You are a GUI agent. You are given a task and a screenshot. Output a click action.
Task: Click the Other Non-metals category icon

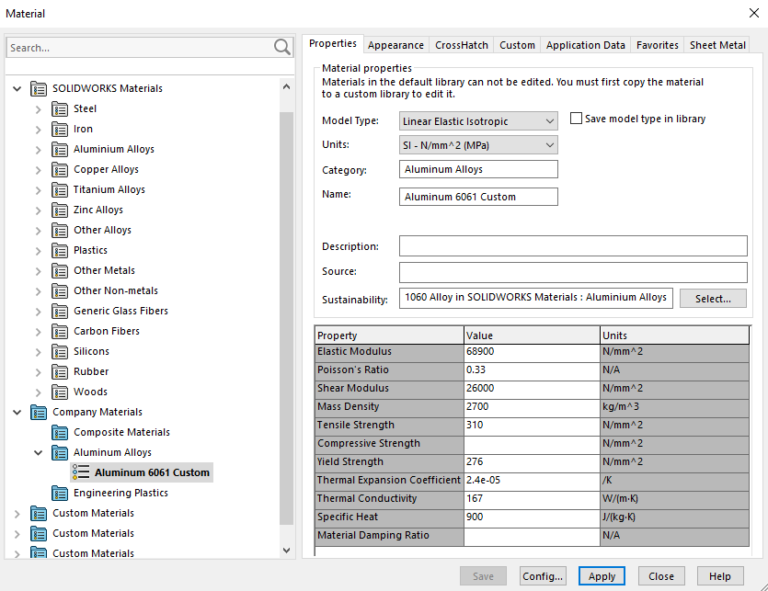(60, 291)
